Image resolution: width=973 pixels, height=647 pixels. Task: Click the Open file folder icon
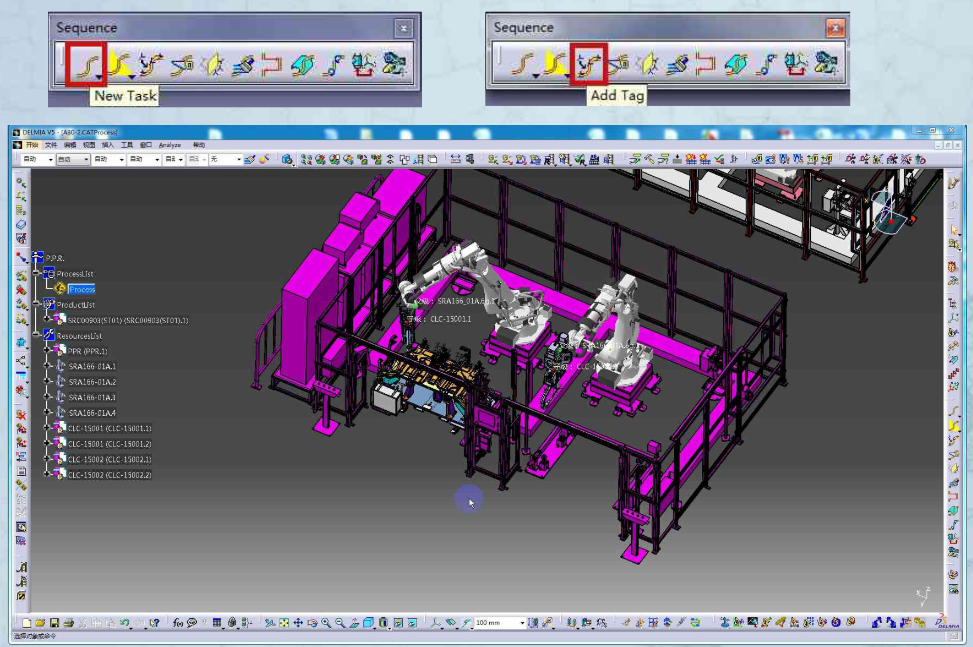40,622
